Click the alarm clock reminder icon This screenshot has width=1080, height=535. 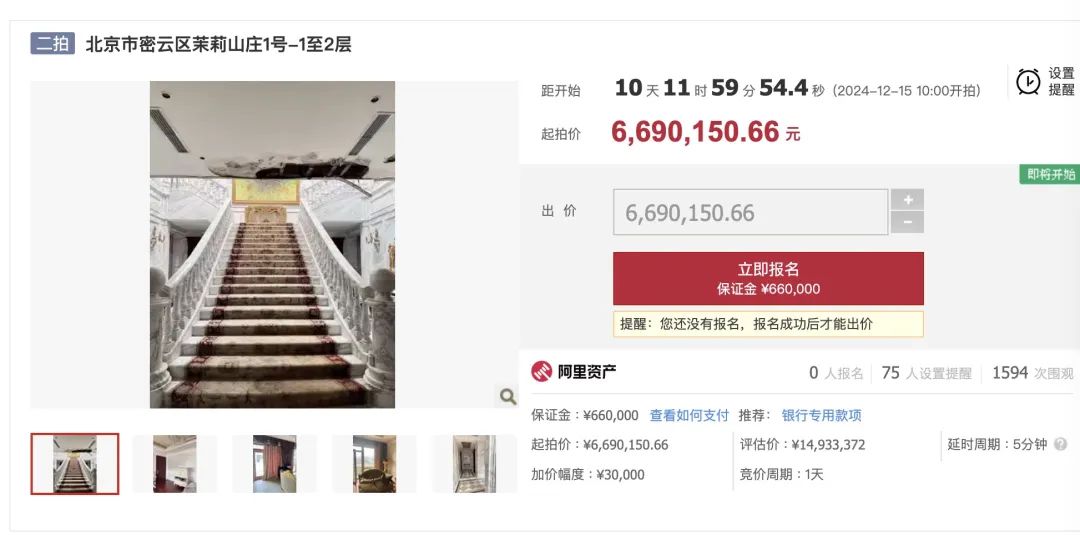tap(1028, 82)
